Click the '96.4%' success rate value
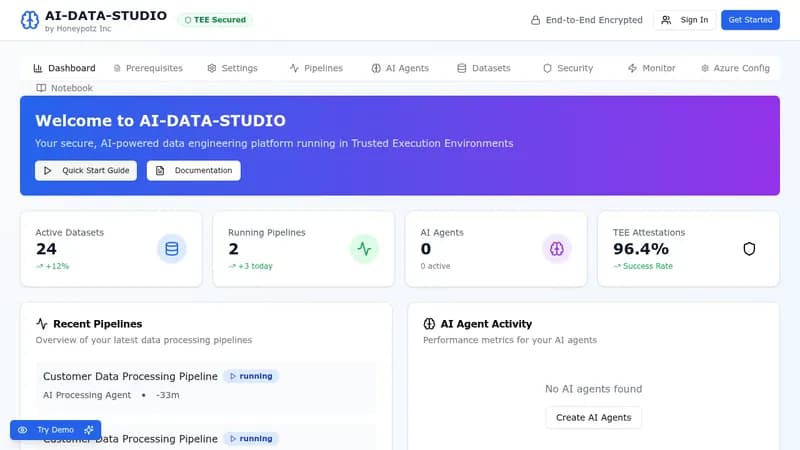800x450 pixels. click(x=641, y=249)
